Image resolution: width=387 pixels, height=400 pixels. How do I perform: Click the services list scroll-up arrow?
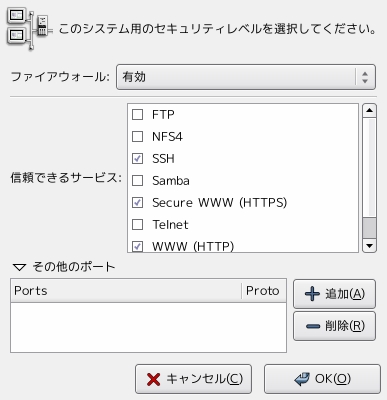point(369,110)
